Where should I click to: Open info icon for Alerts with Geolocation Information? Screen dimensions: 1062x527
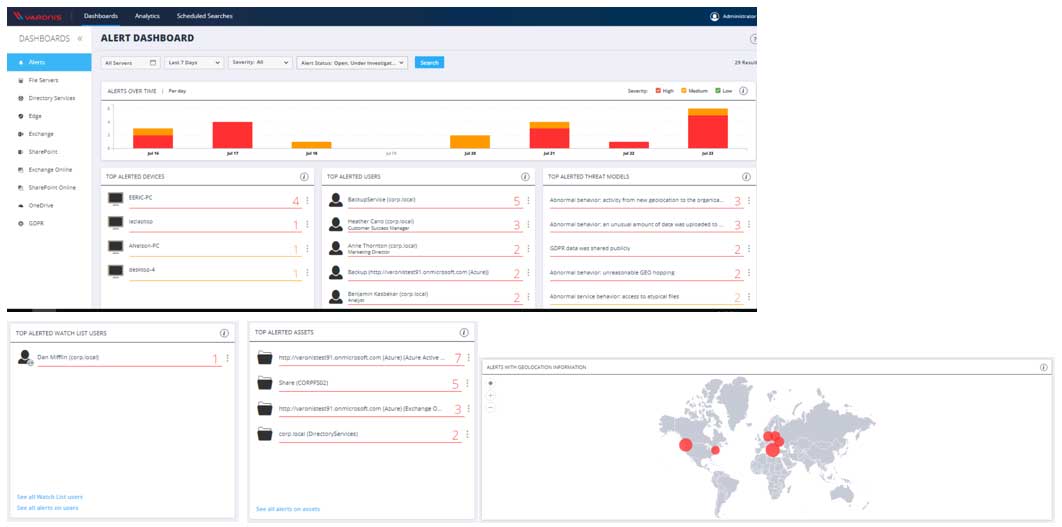(1044, 367)
